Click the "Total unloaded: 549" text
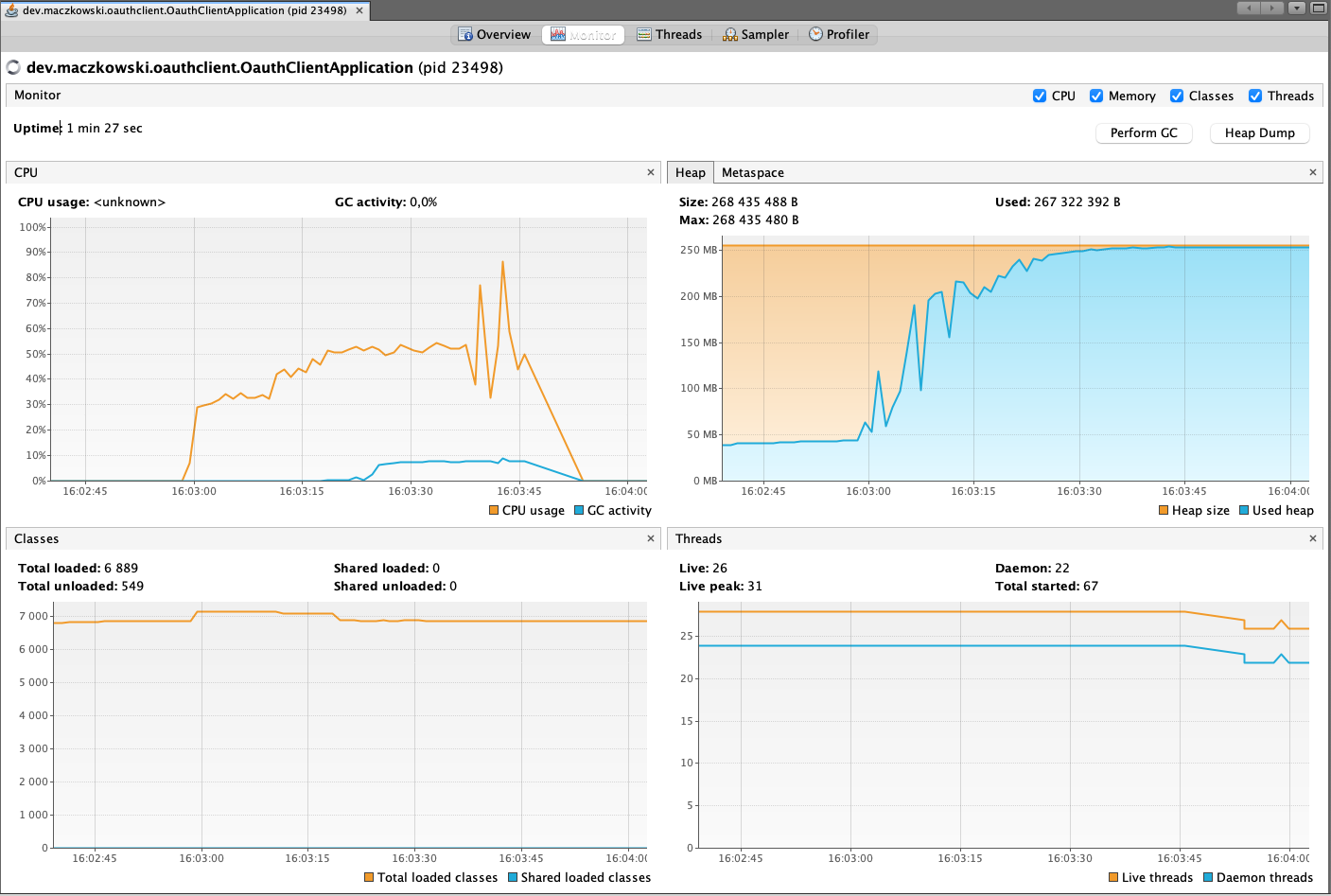Screen dimensions: 1331x896 pyautogui.click(x=81, y=586)
